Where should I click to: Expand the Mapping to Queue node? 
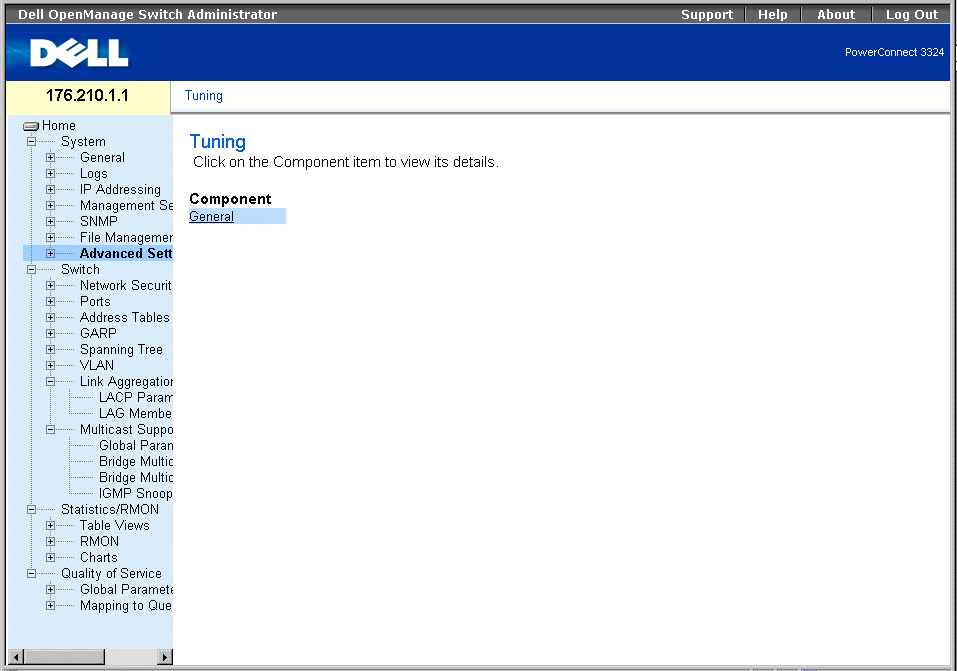point(51,606)
